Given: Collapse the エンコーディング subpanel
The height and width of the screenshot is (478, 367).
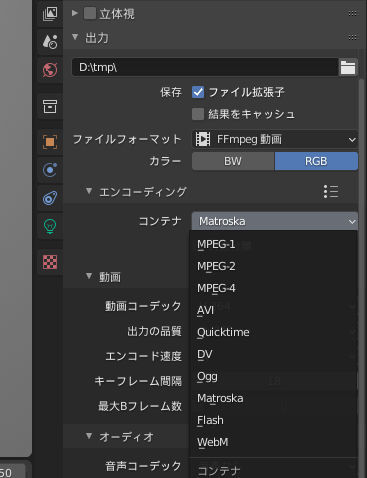Looking at the screenshot, I should (x=89, y=191).
